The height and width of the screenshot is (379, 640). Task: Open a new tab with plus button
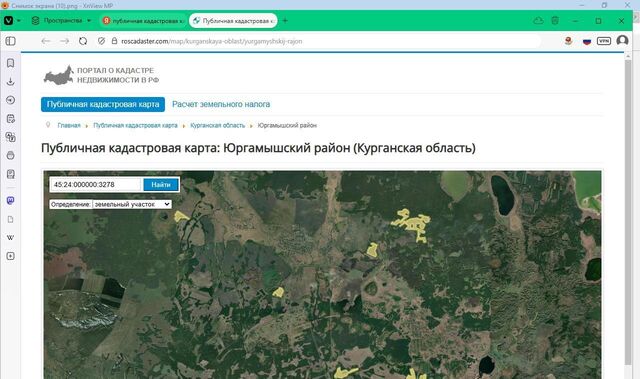(x=285, y=21)
